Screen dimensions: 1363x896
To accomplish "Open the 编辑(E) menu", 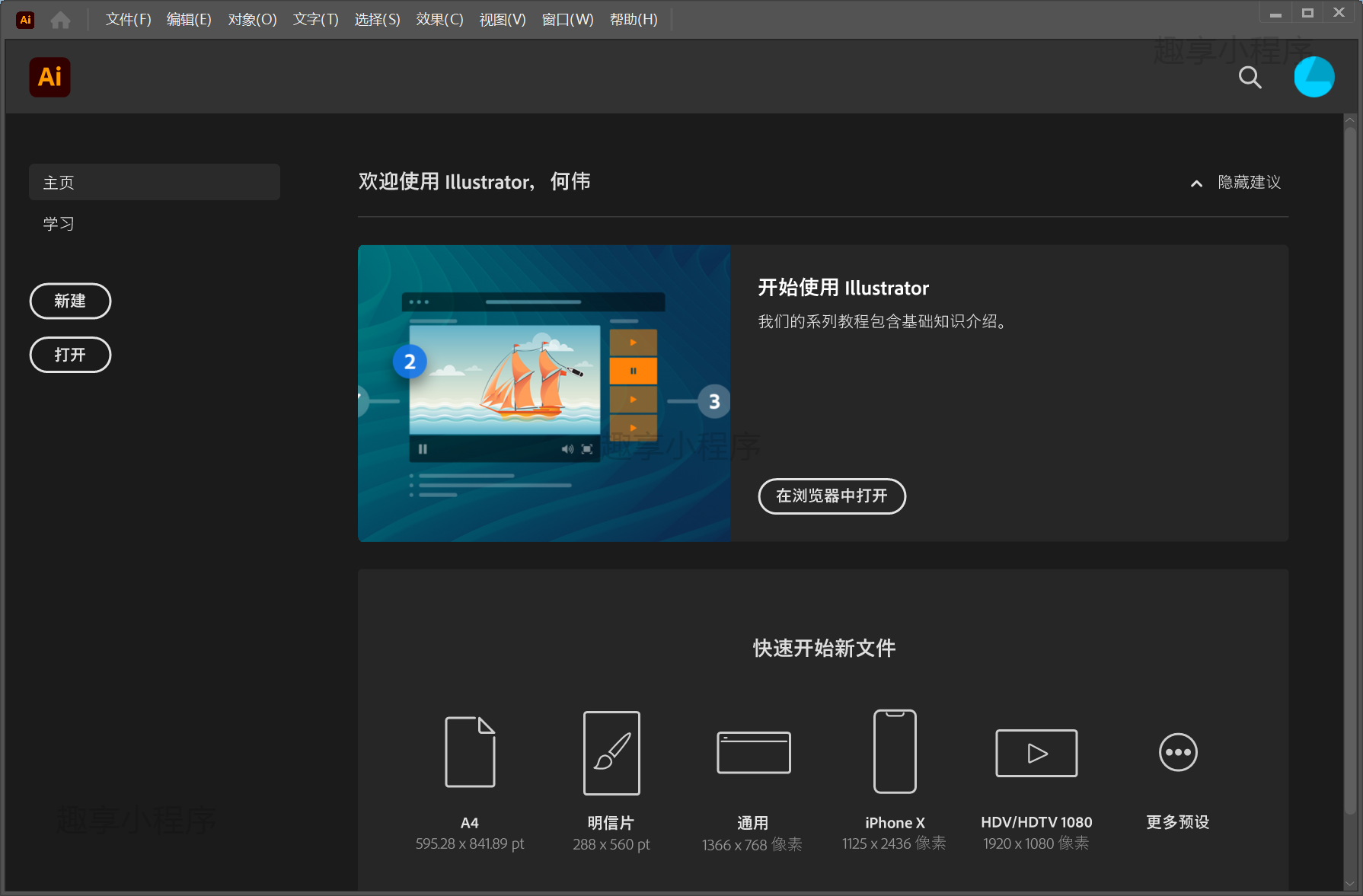I will (x=189, y=20).
